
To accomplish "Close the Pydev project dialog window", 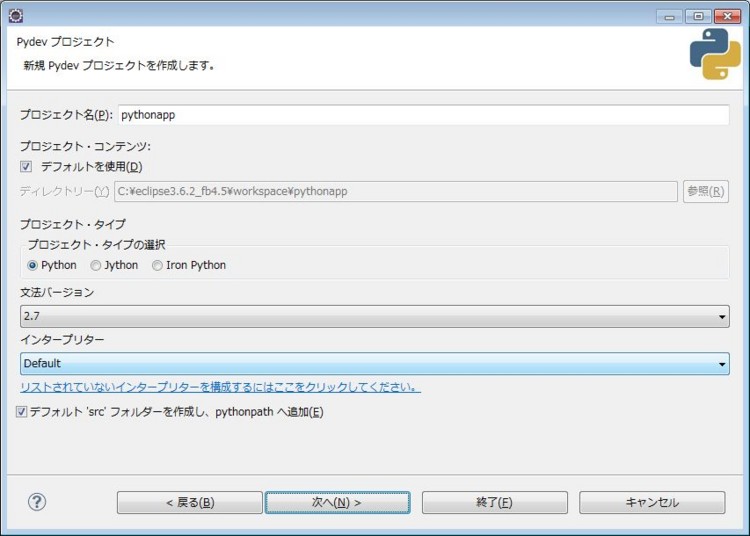I will (x=727, y=16).
